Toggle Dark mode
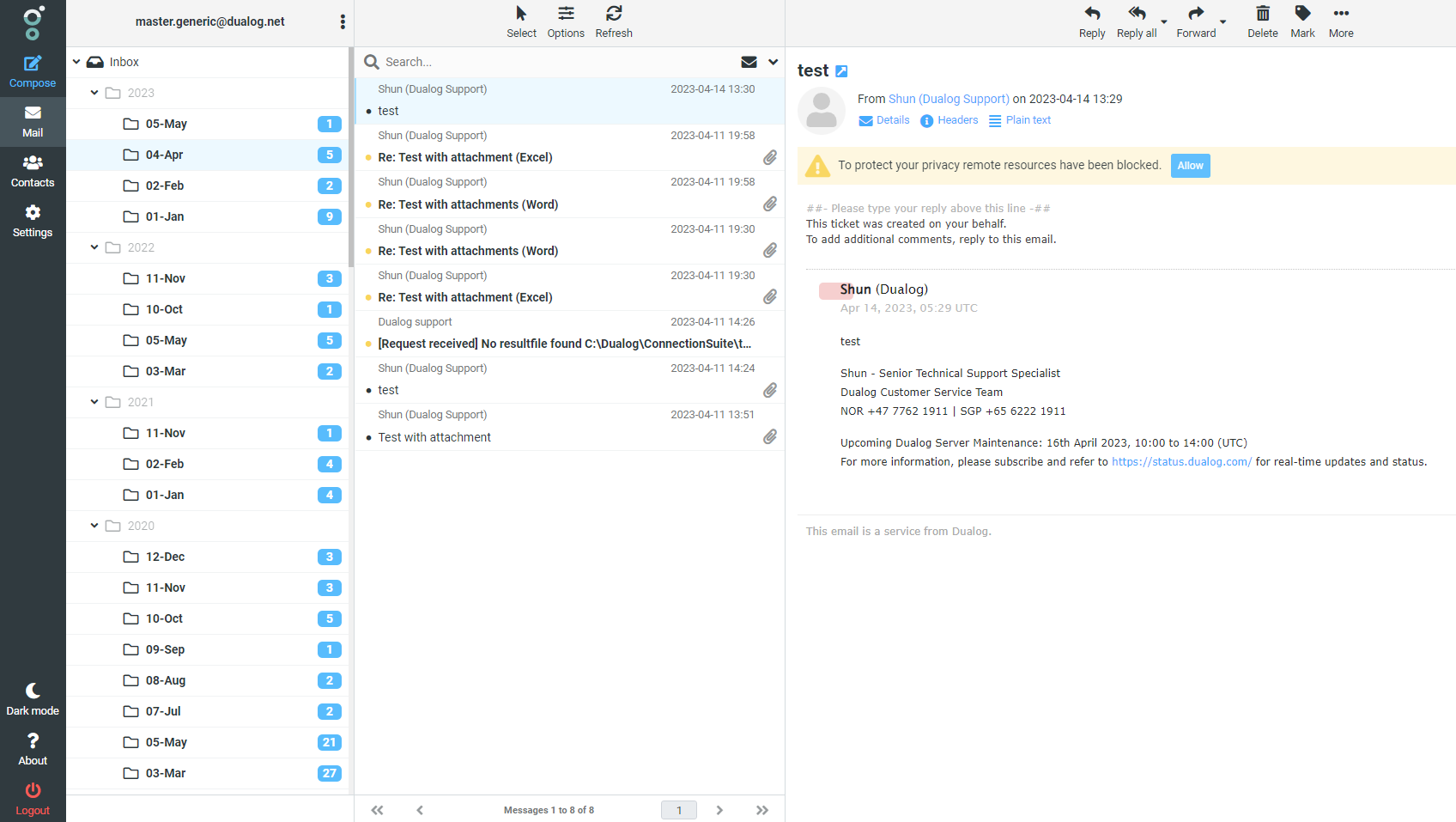This screenshot has height=822, width=1456. point(33,699)
